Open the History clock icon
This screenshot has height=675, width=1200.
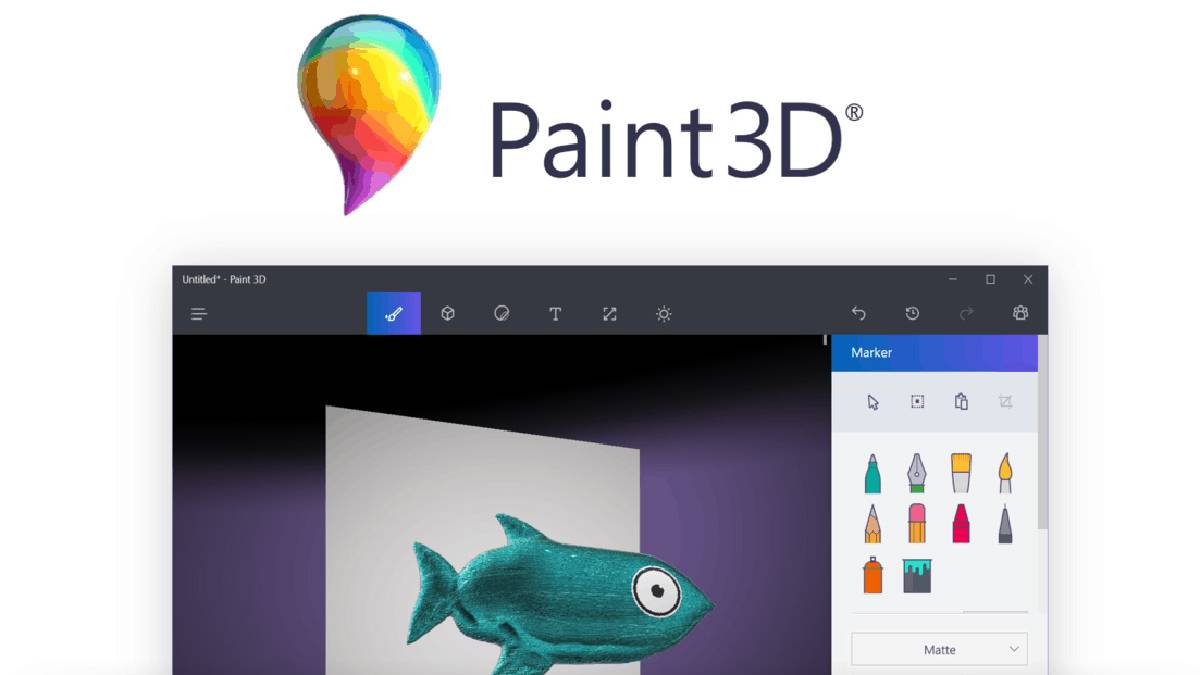pos(912,314)
